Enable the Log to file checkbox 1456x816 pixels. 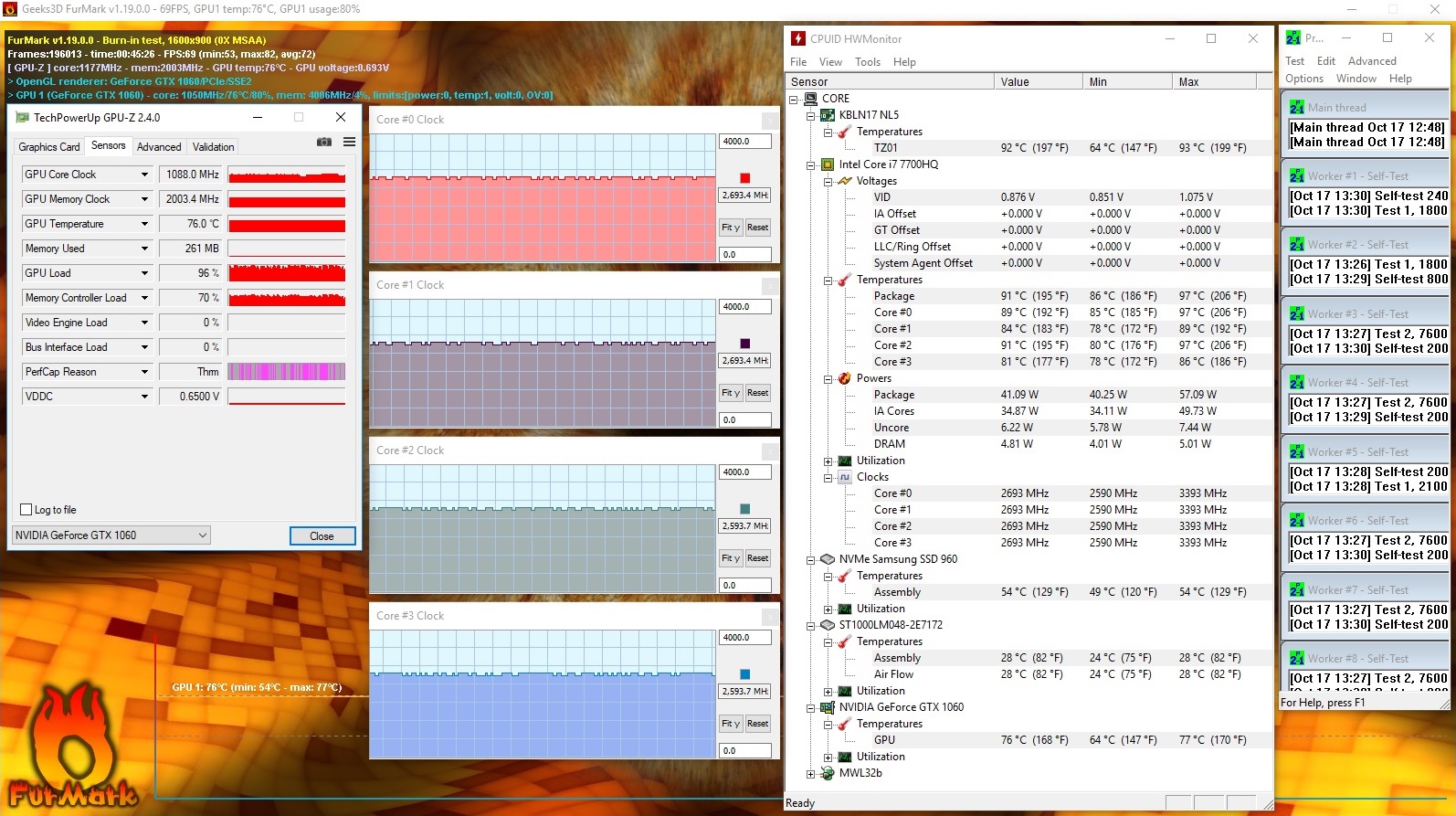[x=26, y=510]
